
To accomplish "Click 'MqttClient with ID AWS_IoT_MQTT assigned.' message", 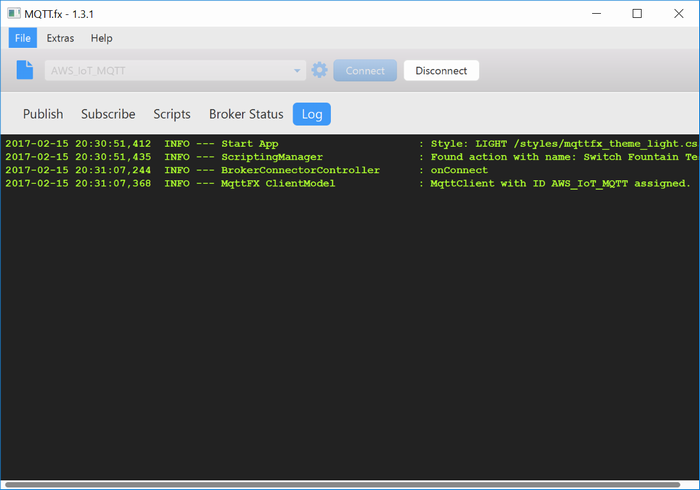I will pyautogui.click(x=560, y=183).
